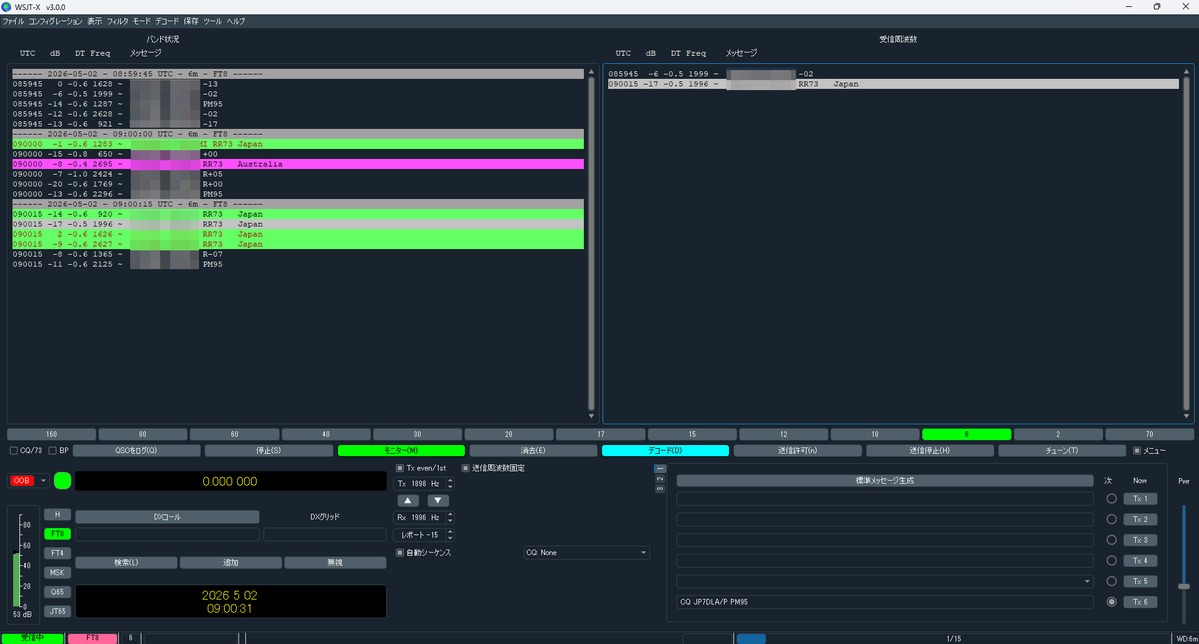Open message tab 1 beside Tx messages
The width and height of the screenshot is (1199, 644).
click(x=660, y=469)
